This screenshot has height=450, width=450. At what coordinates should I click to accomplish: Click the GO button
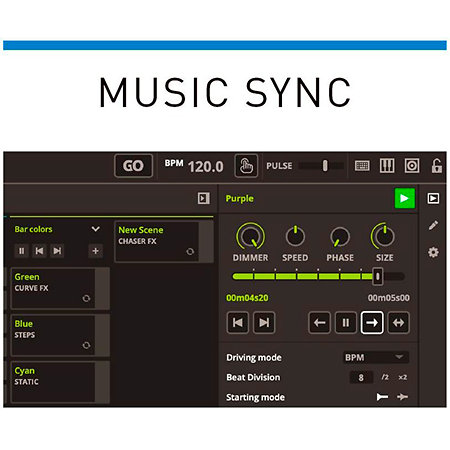click(133, 166)
